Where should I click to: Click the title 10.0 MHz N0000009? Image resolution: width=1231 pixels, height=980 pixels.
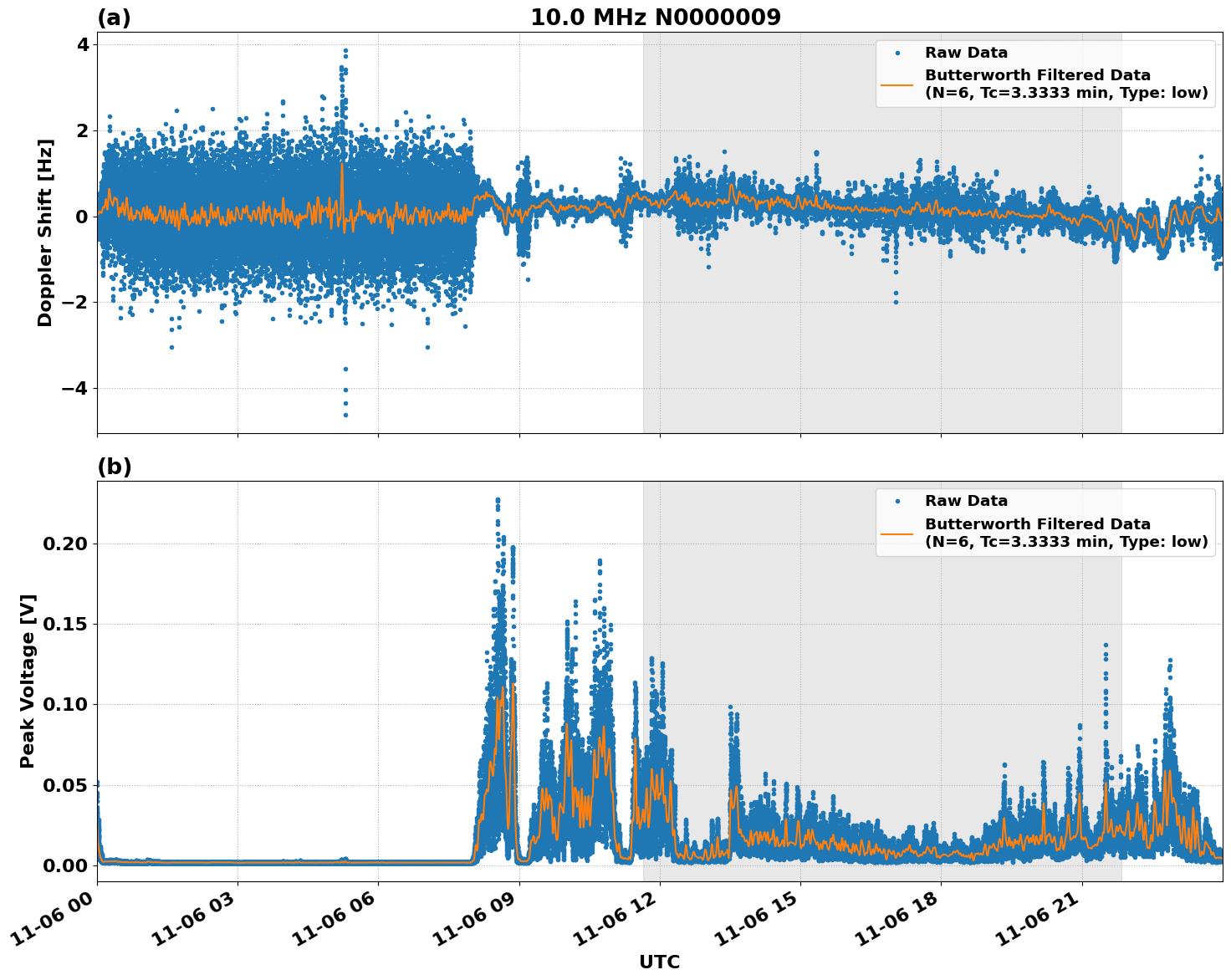pyautogui.click(x=657, y=17)
